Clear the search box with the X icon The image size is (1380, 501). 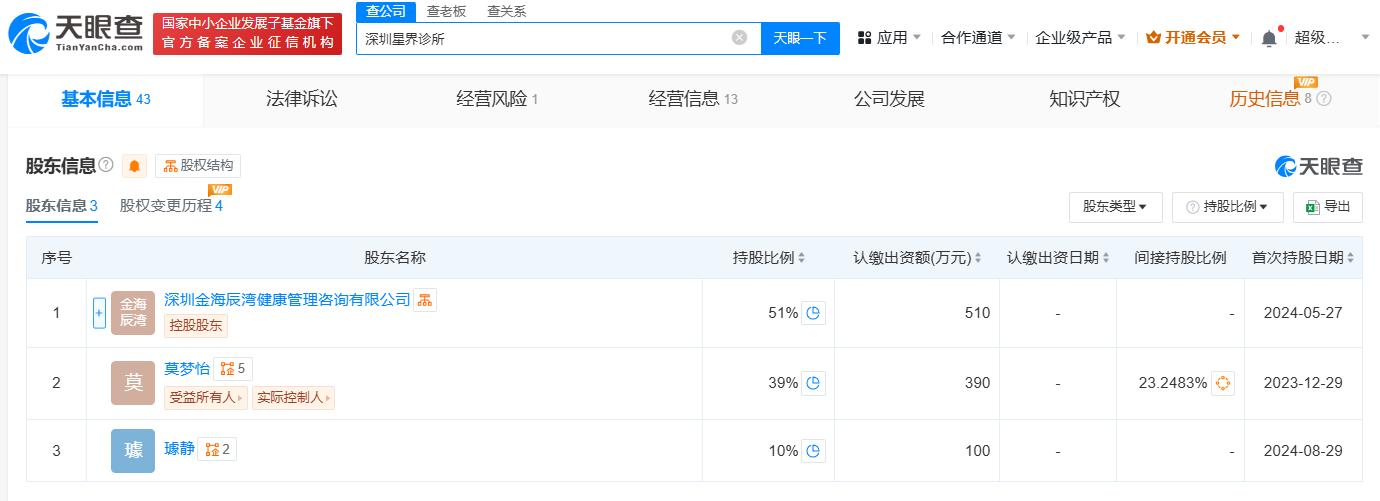pyautogui.click(x=739, y=38)
